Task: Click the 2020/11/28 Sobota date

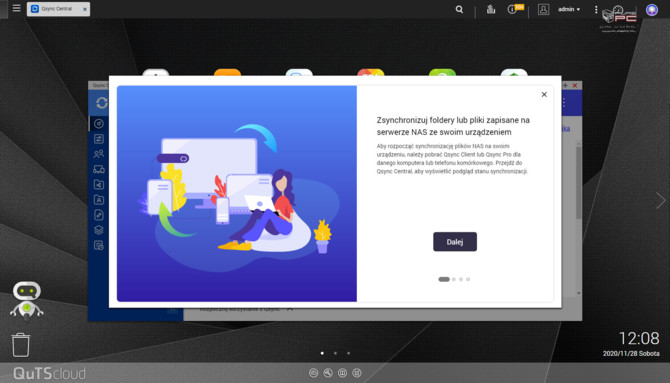Action: [631, 354]
